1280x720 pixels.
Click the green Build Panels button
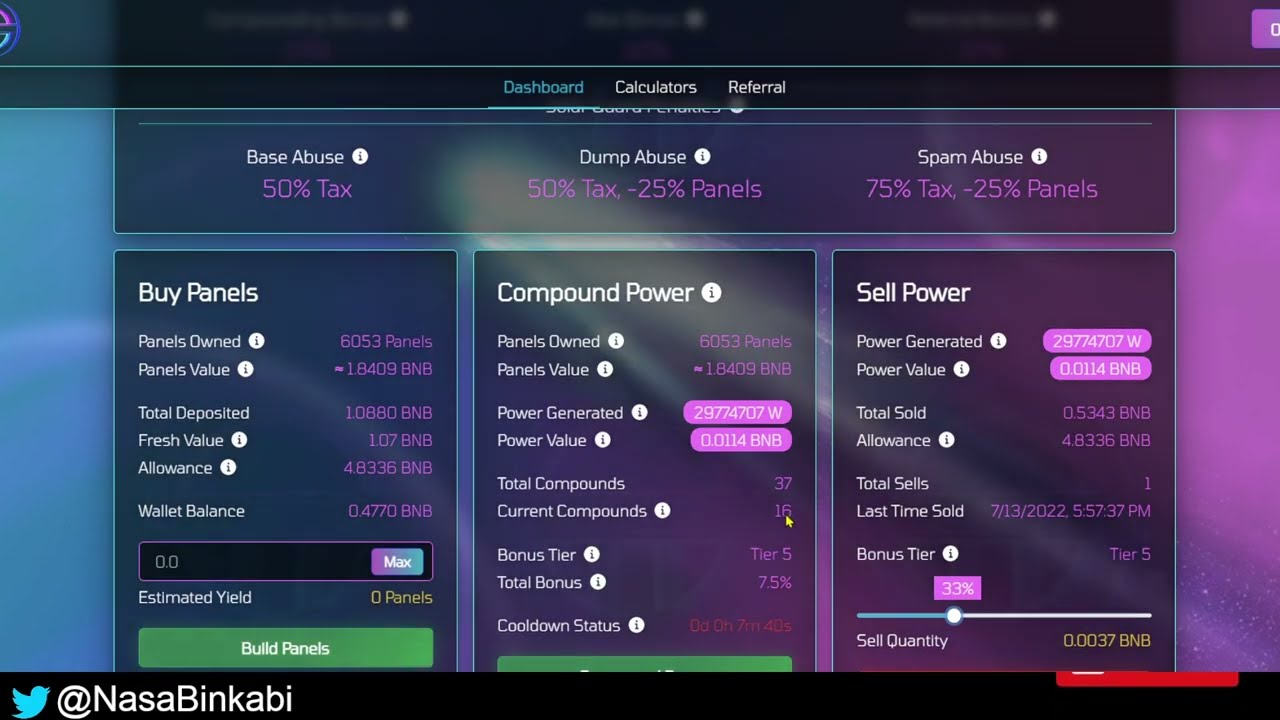point(285,648)
